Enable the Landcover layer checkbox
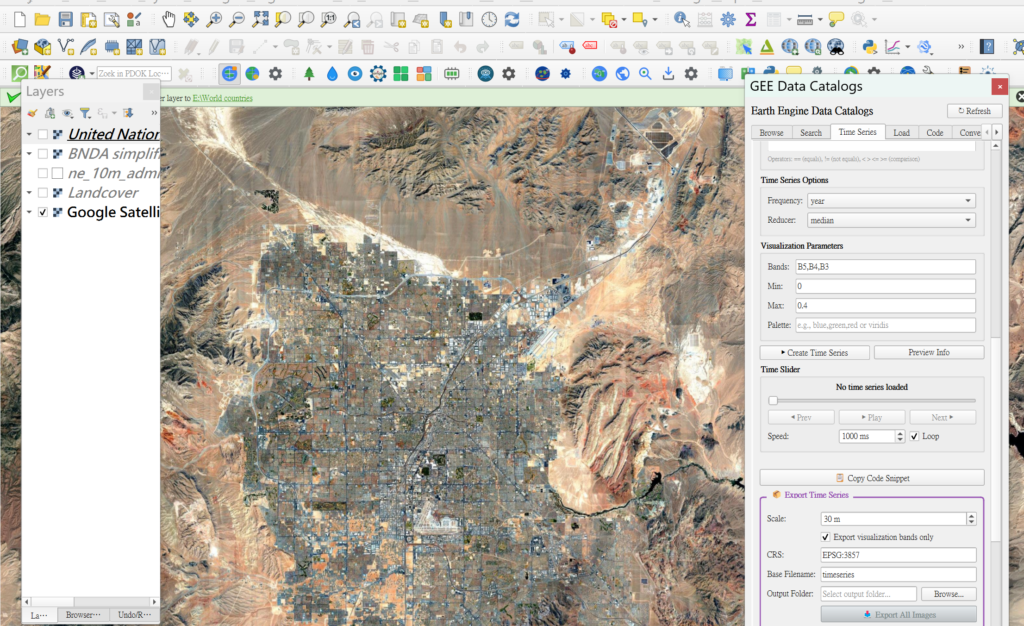This screenshot has width=1024, height=626. (42, 192)
